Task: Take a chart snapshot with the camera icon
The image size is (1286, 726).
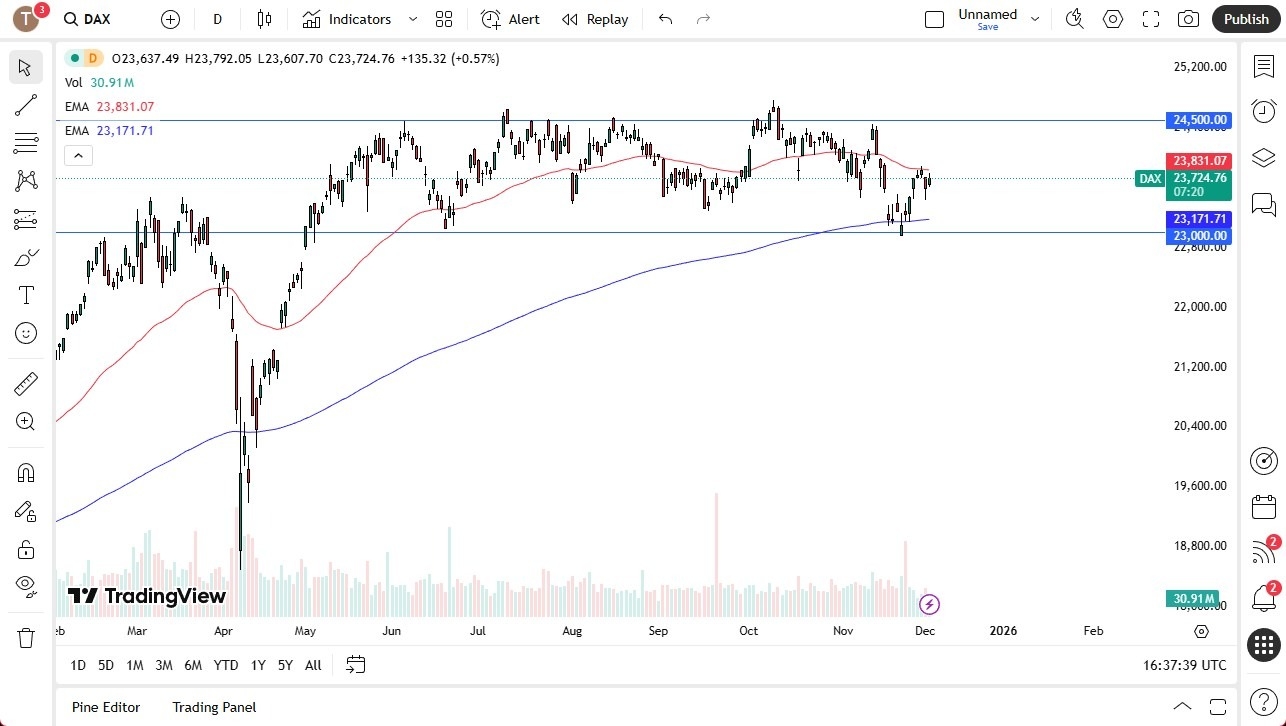Action: tap(1188, 18)
